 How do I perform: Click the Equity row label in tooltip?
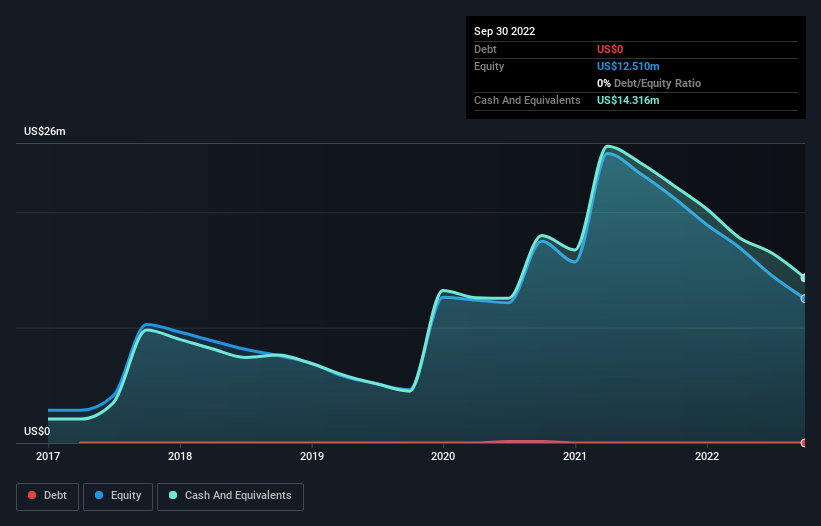coord(489,66)
